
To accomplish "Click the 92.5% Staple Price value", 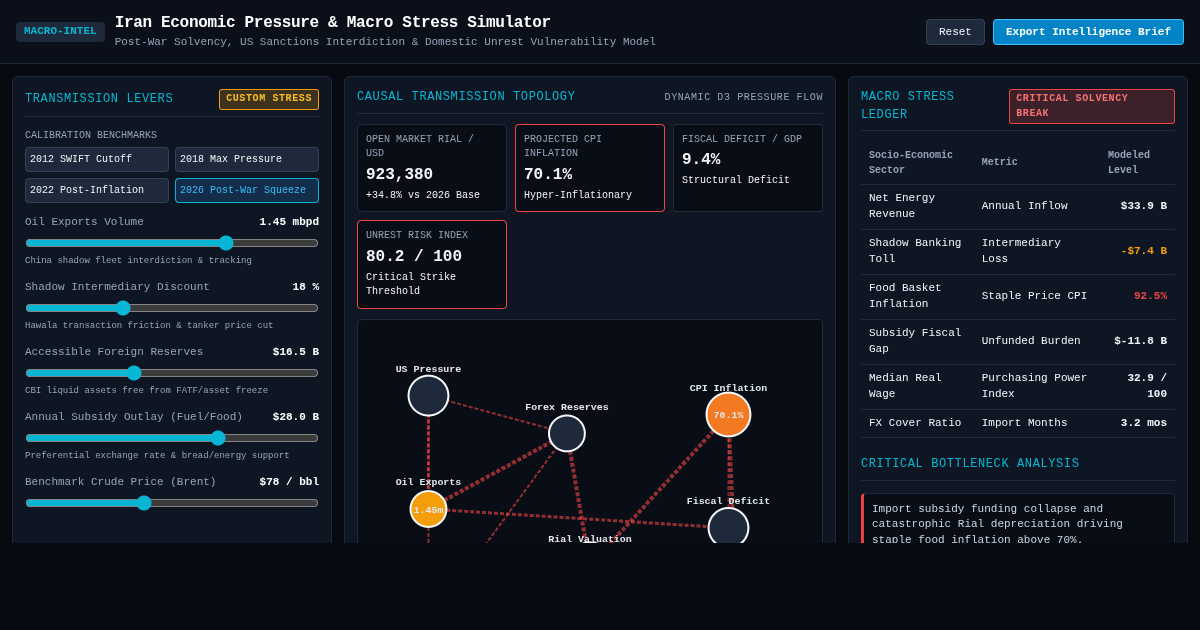I will [1150, 296].
